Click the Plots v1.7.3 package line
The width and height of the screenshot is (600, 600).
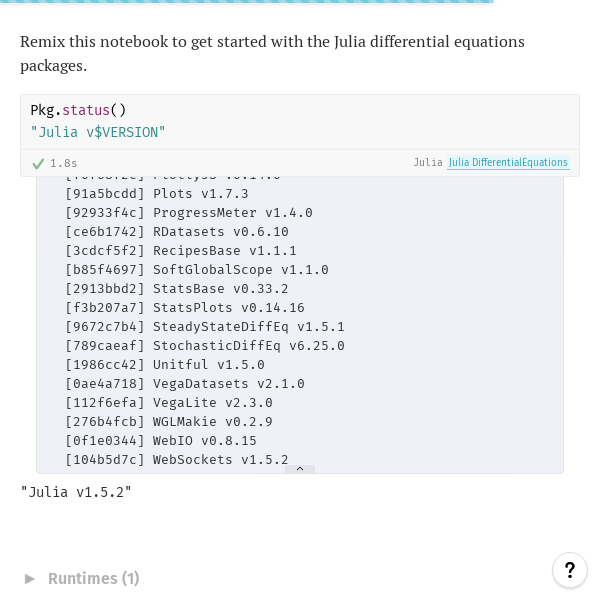pos(157,194)
